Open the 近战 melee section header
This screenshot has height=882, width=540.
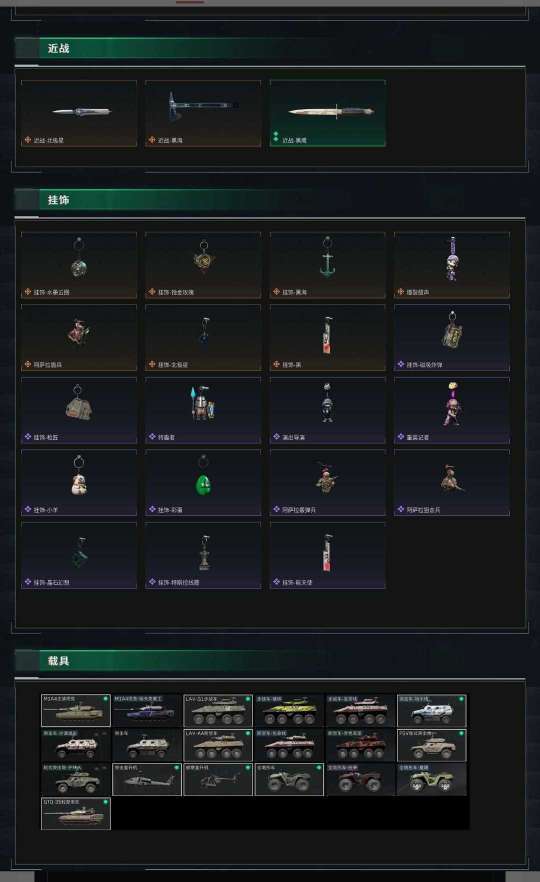tap(58, 48)
